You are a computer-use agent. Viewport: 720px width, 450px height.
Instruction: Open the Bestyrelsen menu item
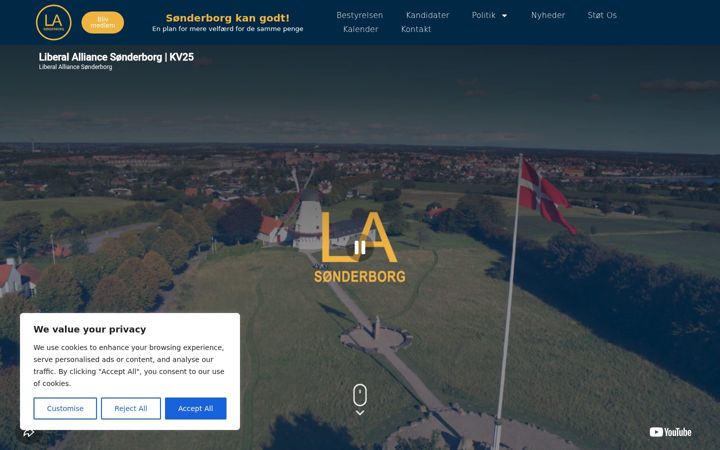coord(360,15)
